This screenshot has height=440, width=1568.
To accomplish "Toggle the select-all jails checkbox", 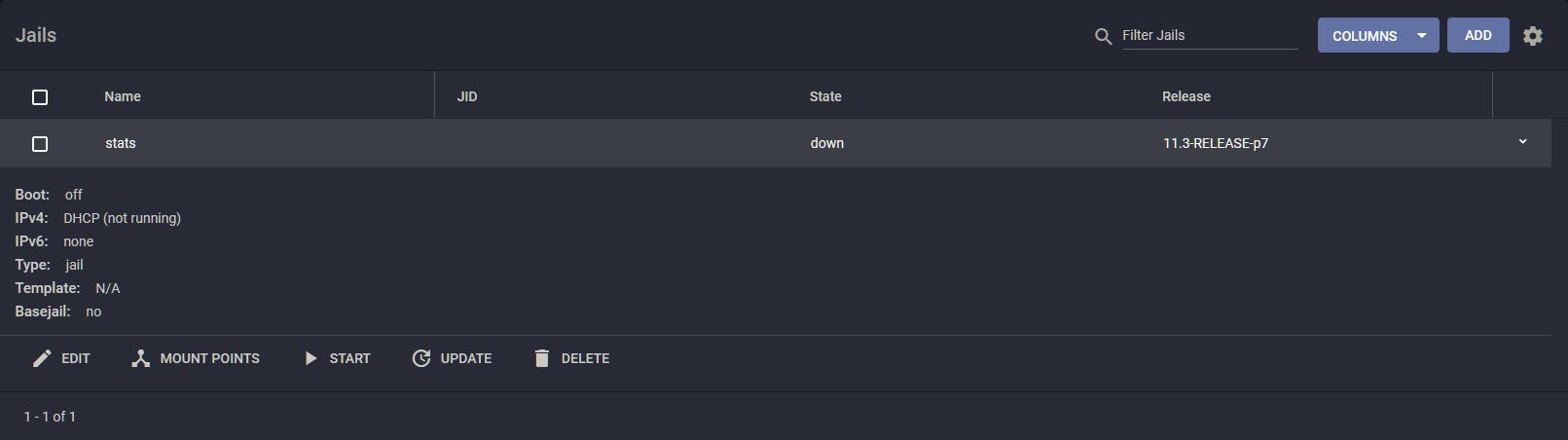I will pyautogui.click(x=40, y=97).
